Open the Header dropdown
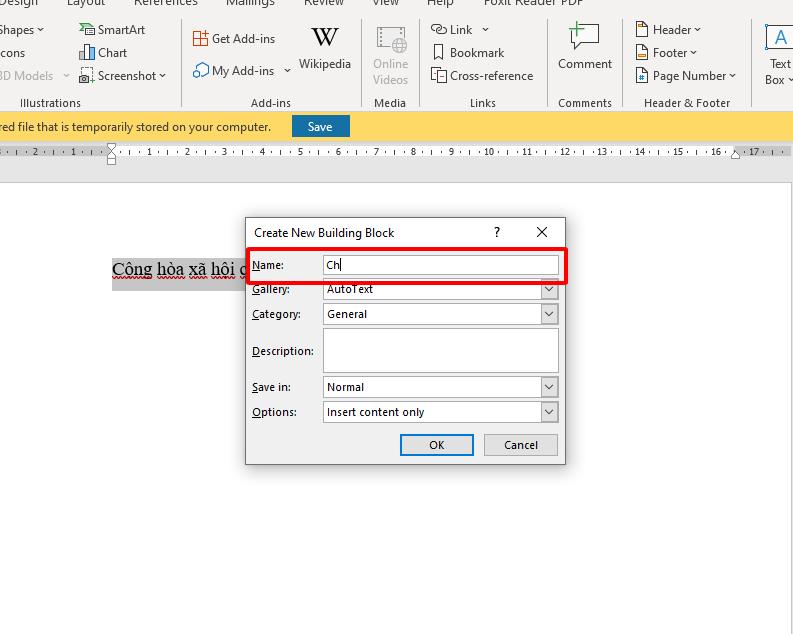The image size is (793, 634). pyautogui.click(x=668, y=30)
